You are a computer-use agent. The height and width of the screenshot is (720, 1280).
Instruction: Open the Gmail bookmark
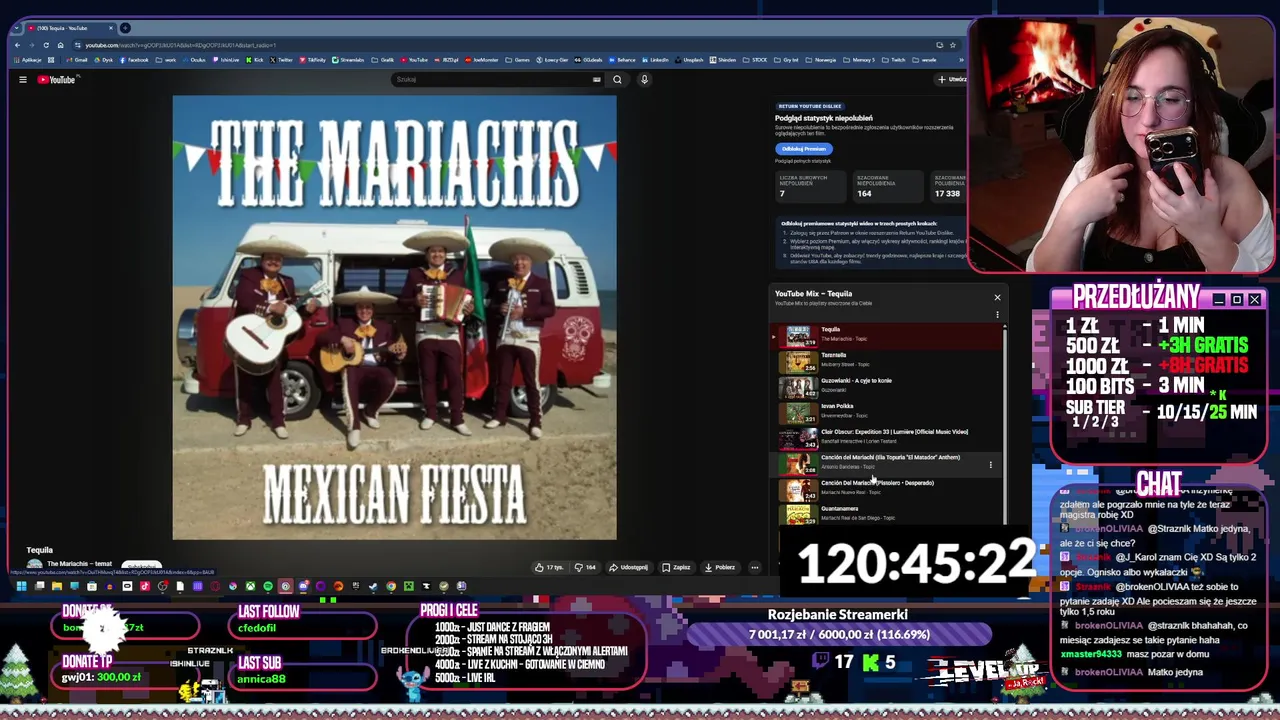pos(77,60)
